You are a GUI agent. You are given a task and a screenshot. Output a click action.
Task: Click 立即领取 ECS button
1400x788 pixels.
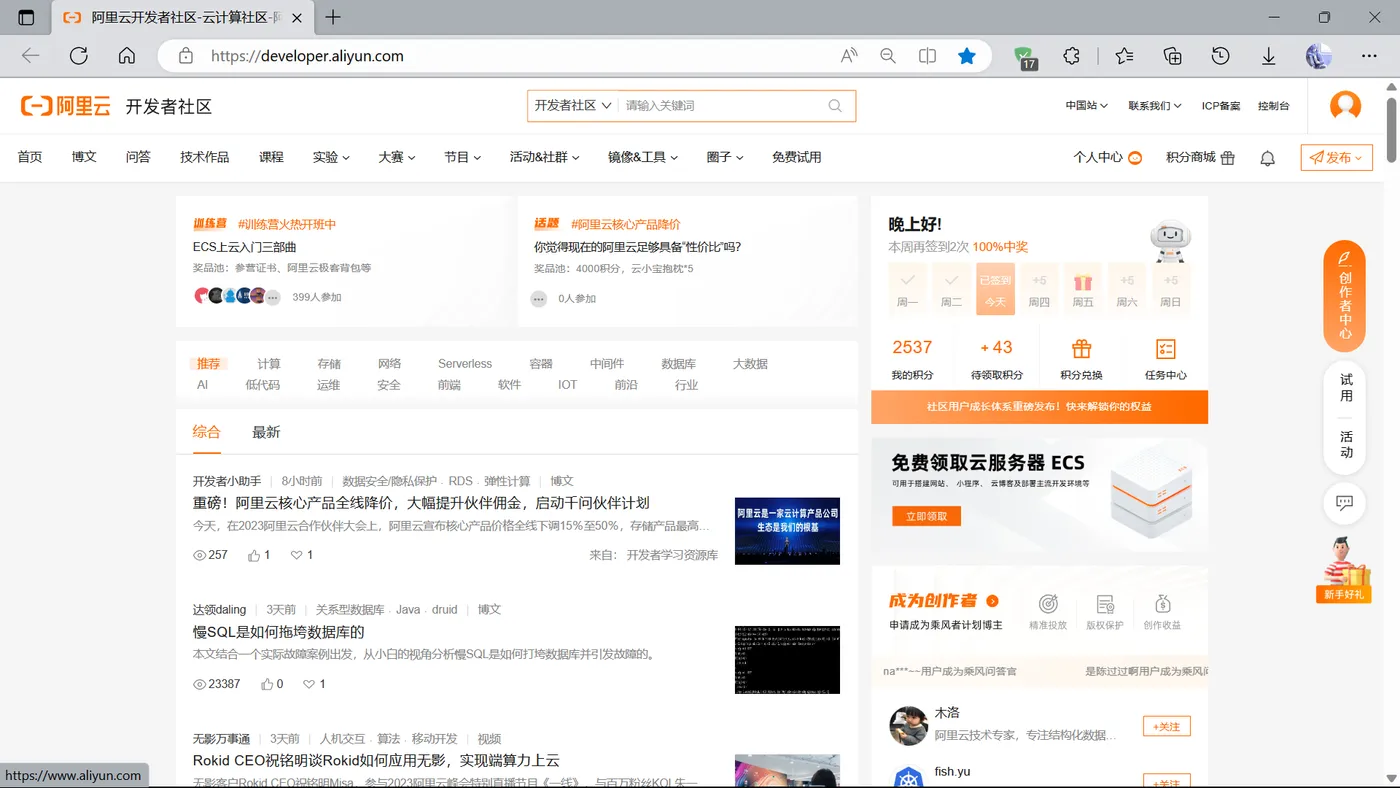point(926,516)
